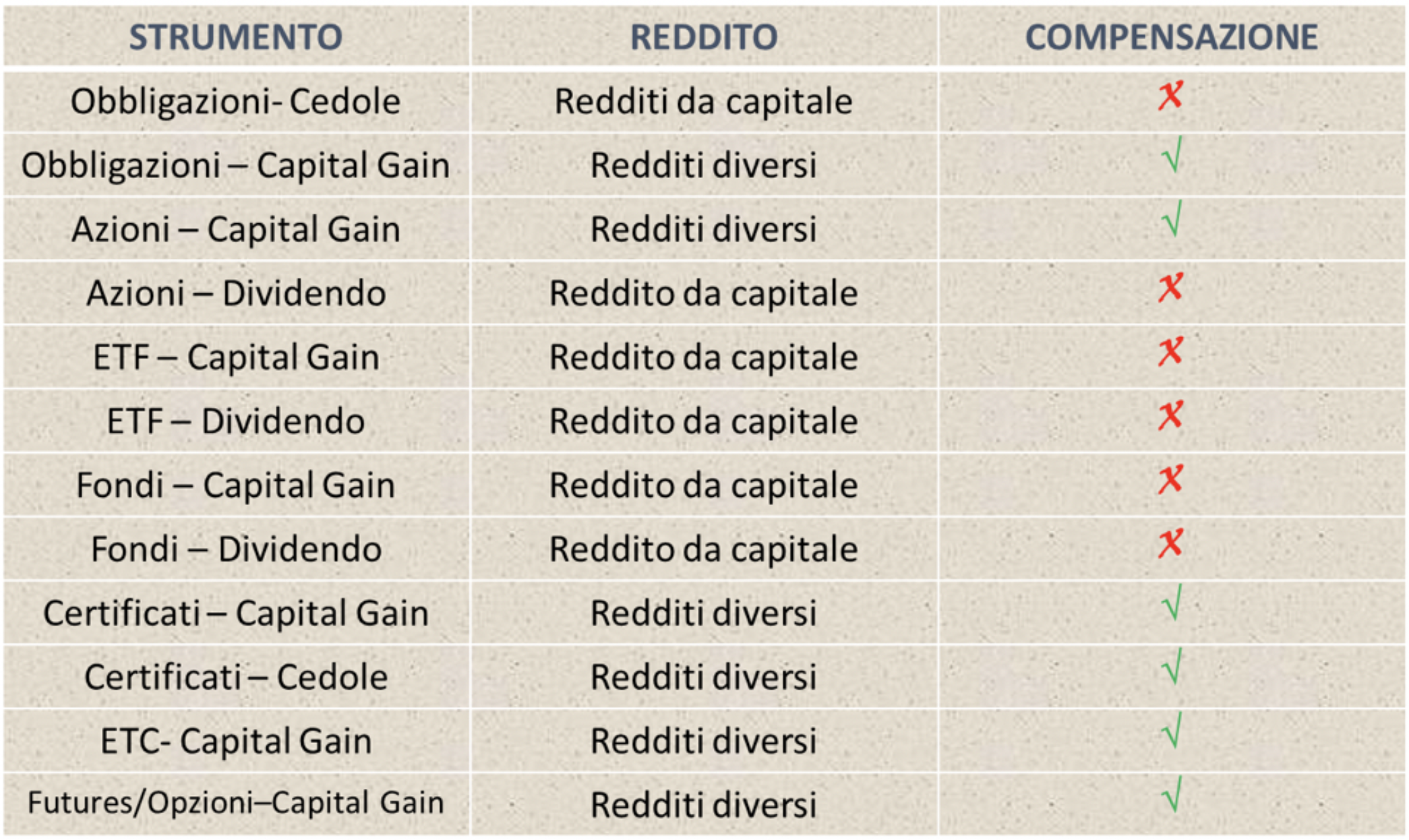Click the green check for Certificati Cedole
Screen dimensions: 1409x840
(1173, 667)
